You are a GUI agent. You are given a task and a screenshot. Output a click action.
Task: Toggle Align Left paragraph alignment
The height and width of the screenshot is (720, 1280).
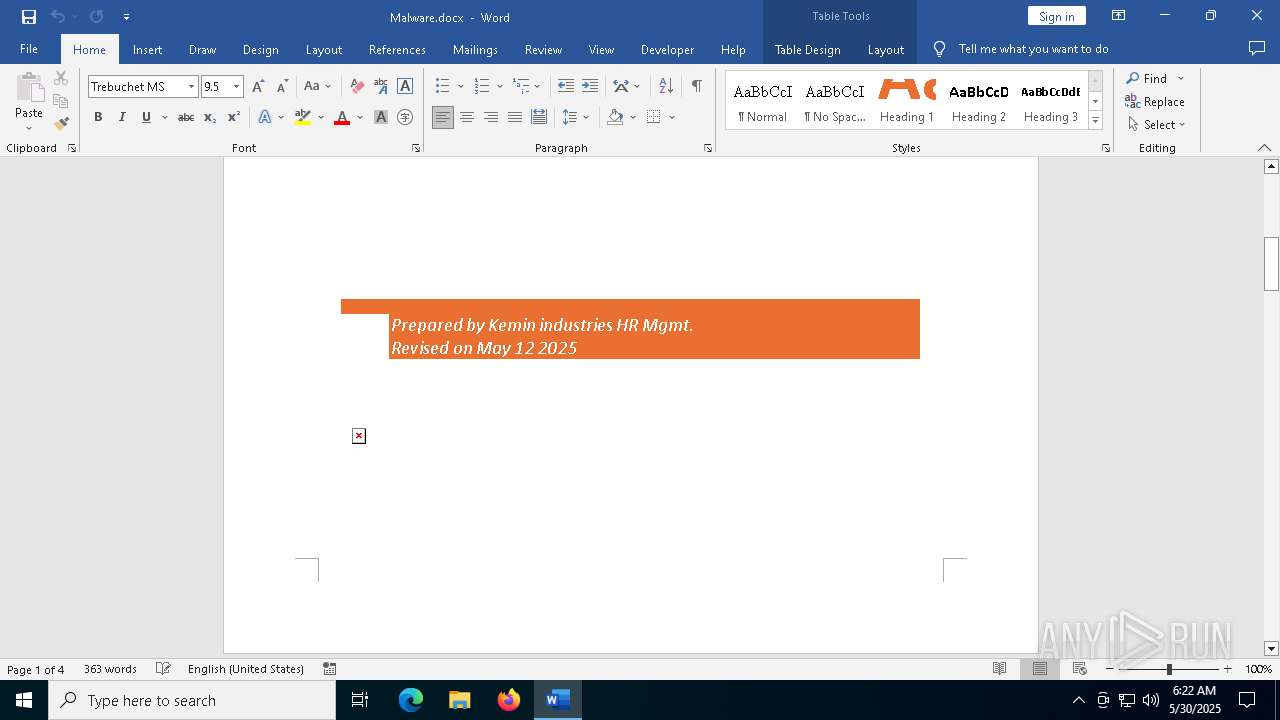point(443,117)
